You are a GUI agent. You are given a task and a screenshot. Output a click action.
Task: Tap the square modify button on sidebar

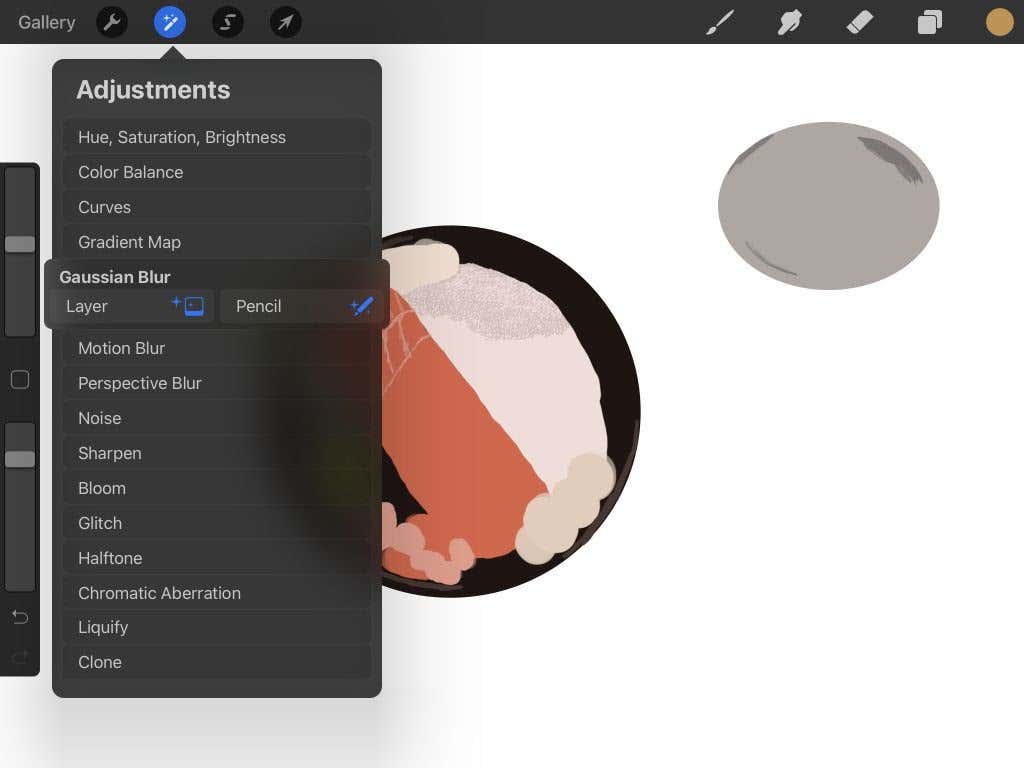coord(20,380)
